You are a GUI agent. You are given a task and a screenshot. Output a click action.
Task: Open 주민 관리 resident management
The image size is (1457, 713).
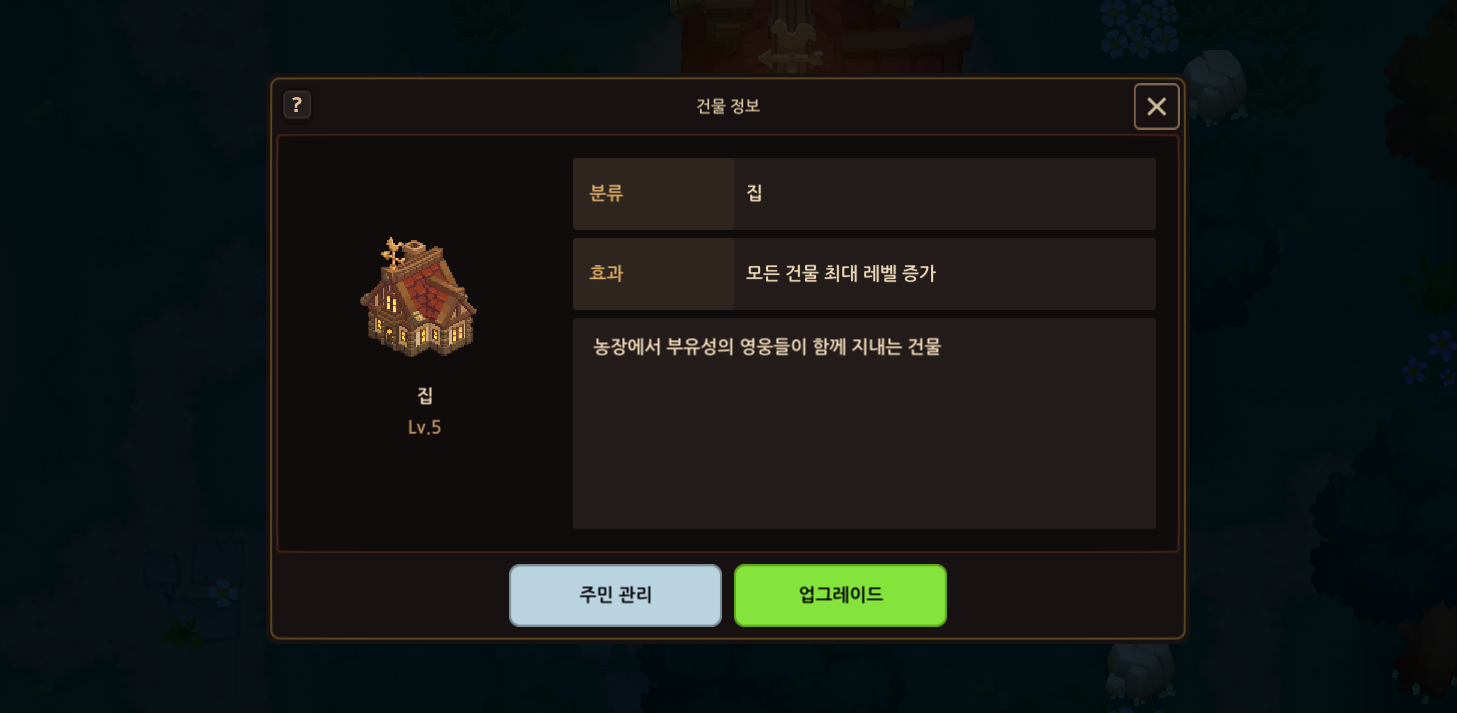point(615,595)
